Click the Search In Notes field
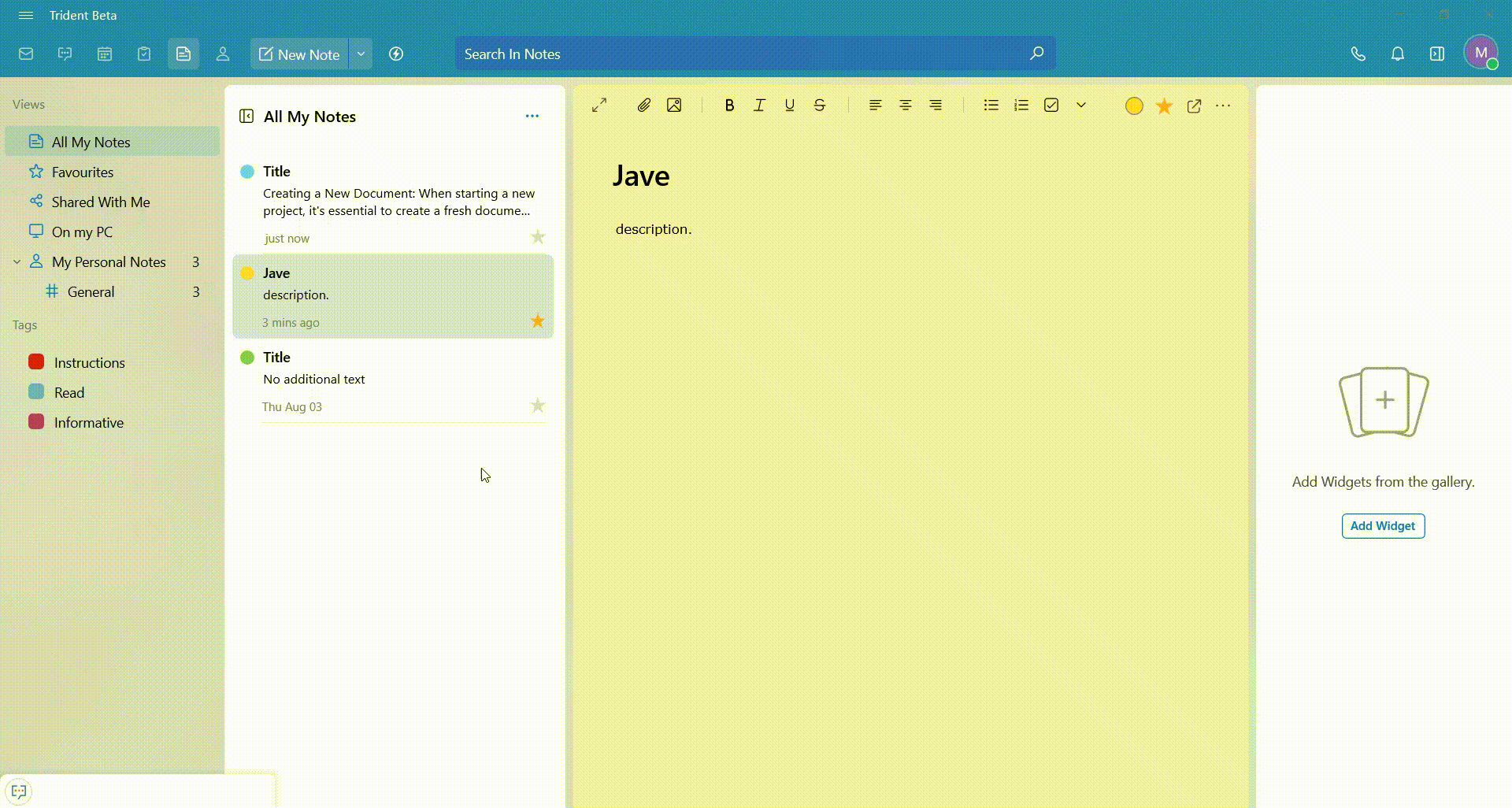Viewport: 1512px width, 808px height. 740,54
